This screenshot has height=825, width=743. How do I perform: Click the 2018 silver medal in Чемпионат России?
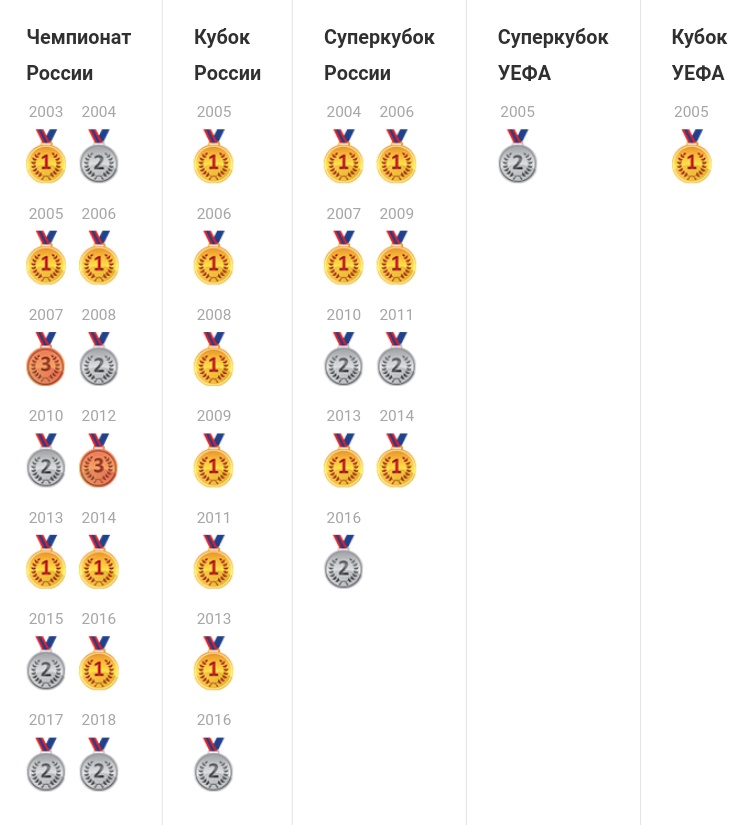[x=98, y=764]
